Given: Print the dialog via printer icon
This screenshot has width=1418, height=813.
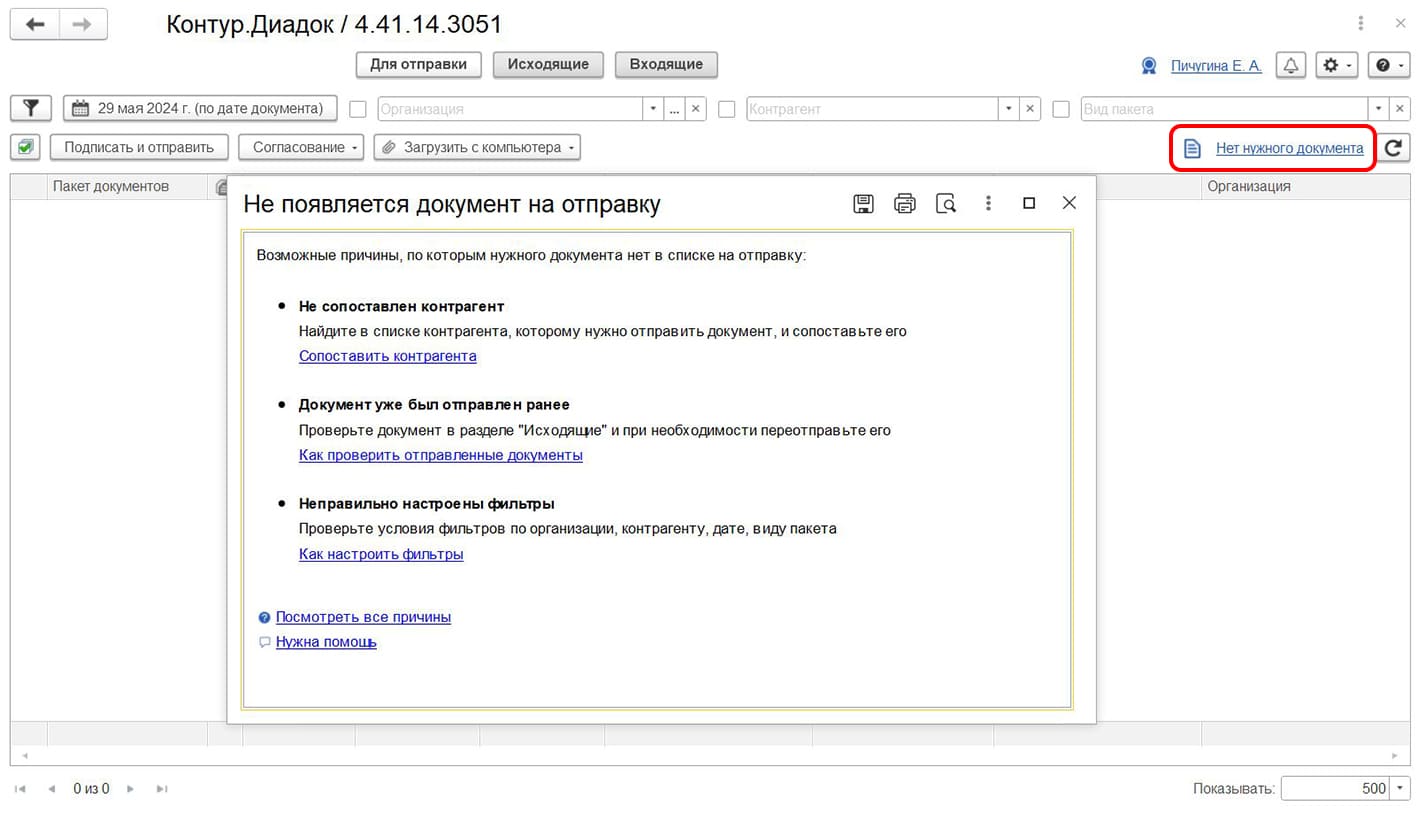Looking at the screenshot, I should [x=905, y=203].
